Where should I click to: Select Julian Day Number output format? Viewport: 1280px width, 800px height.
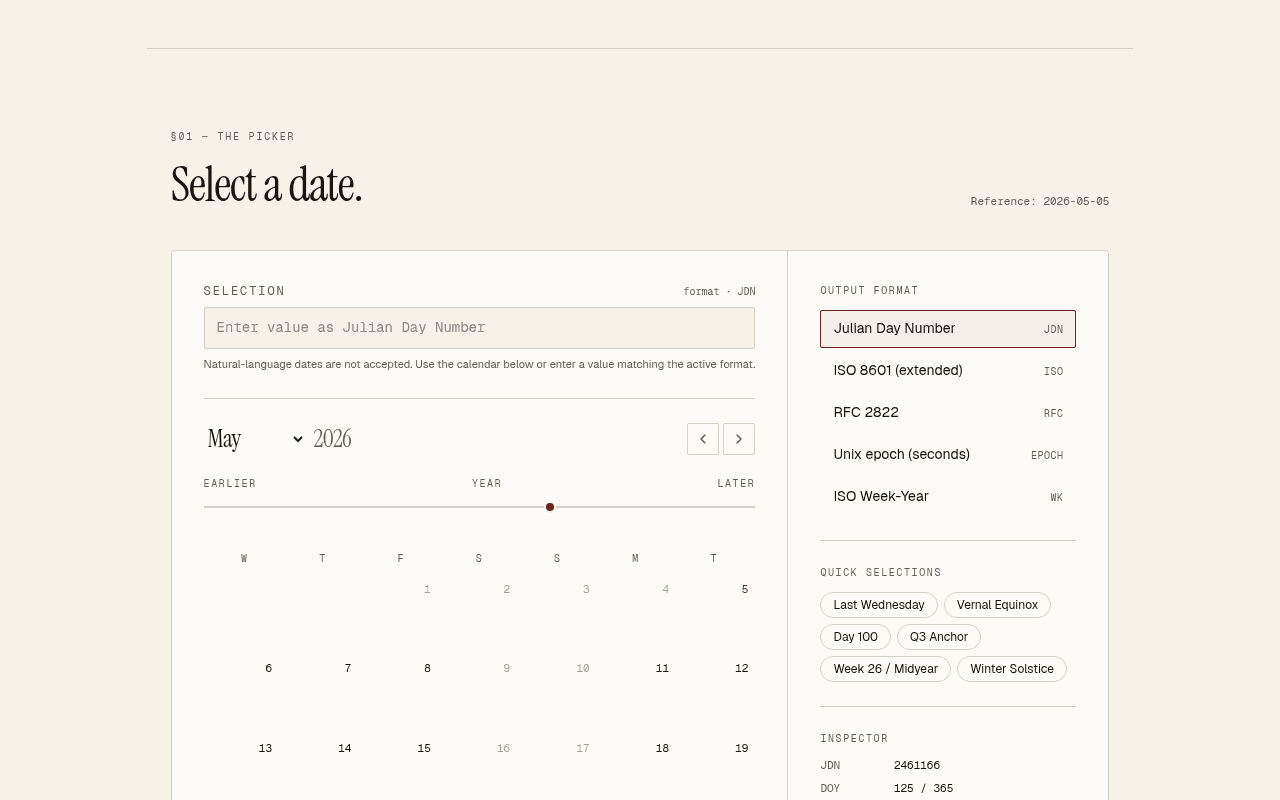[x=948, y=329]
